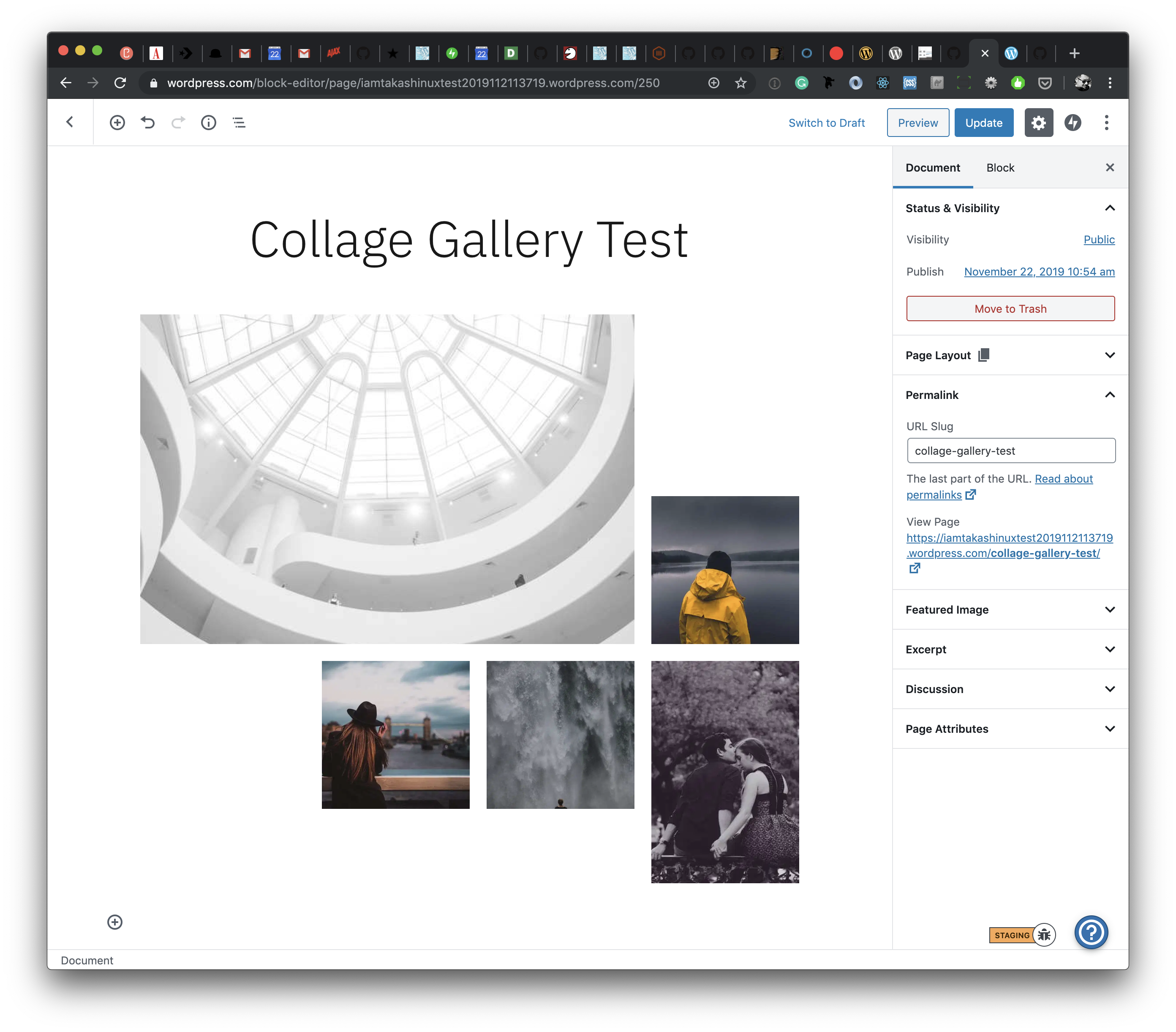
Task: Click the blue help question mark icon
Action: [1091, 932]
